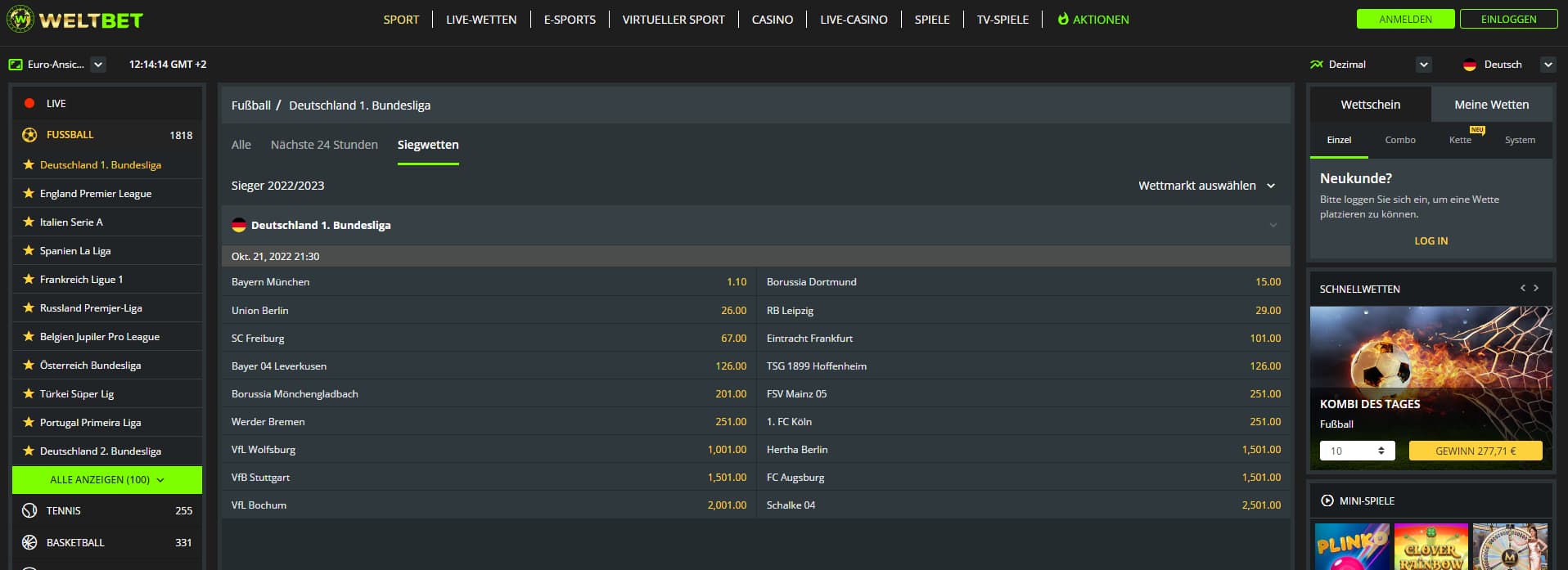1568x570 pixels.
Task: Collapse the Deutschland 1. Bundesliga section
Action: tap(1273, 225)
